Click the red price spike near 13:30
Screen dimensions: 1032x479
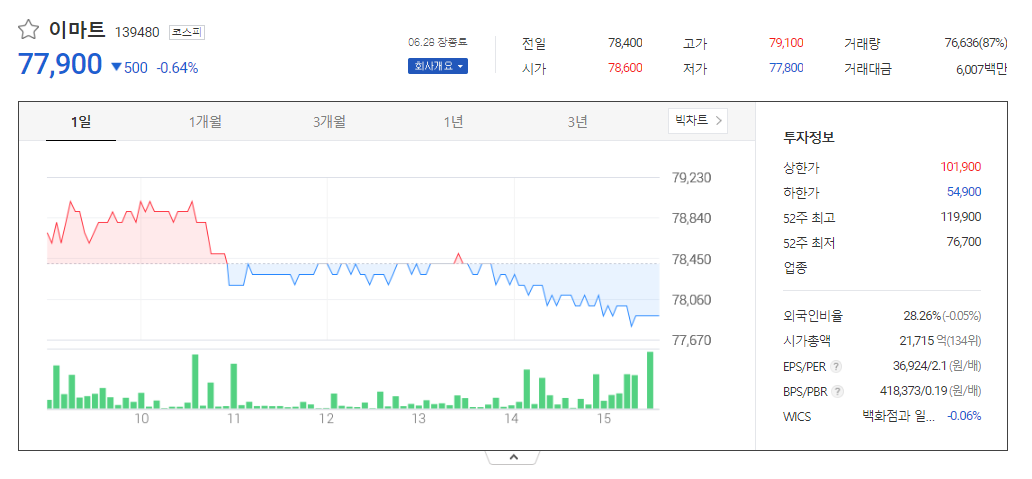point(459,258)
